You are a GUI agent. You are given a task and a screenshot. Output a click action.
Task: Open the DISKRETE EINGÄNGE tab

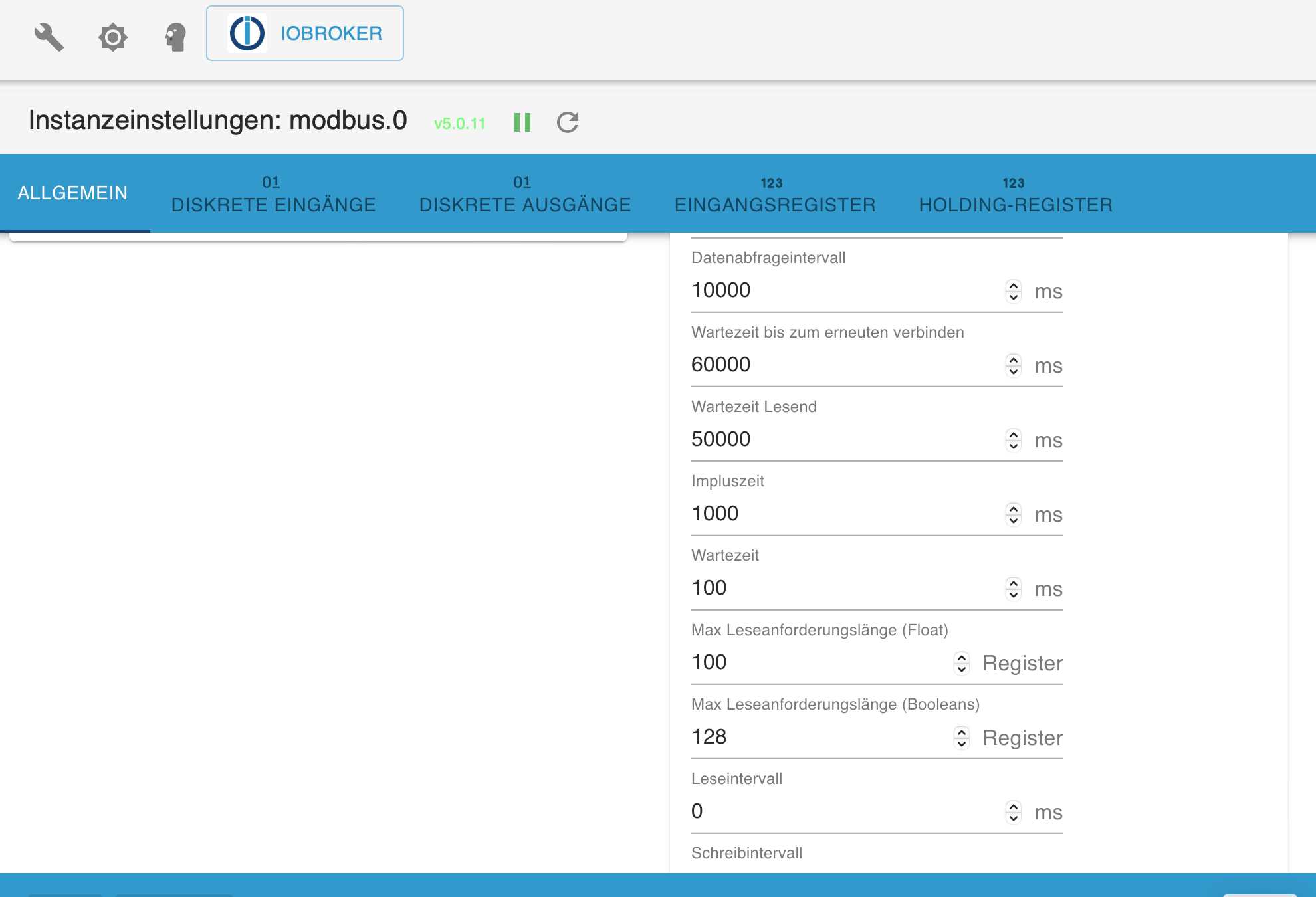click(273, 193)
